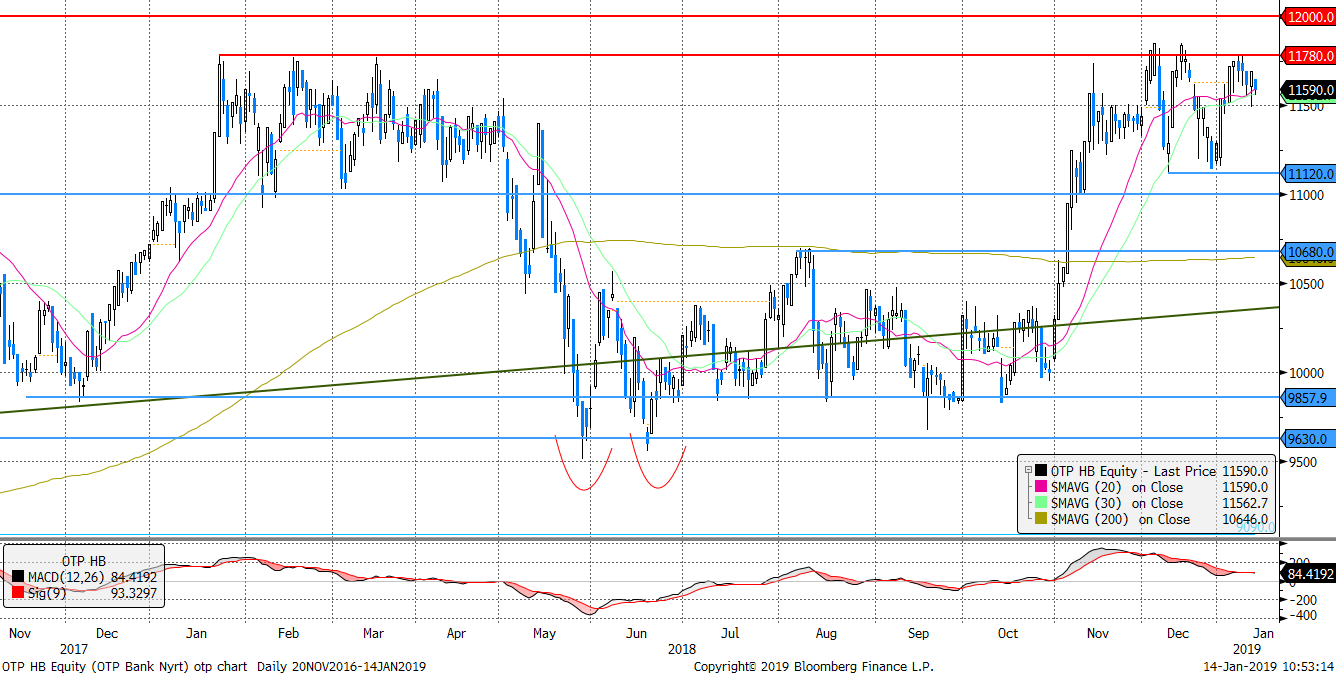This screenshot has height=675, width=1336.
Task: Click the blue 11120.0 level tag
Action: pos(1308,173)
